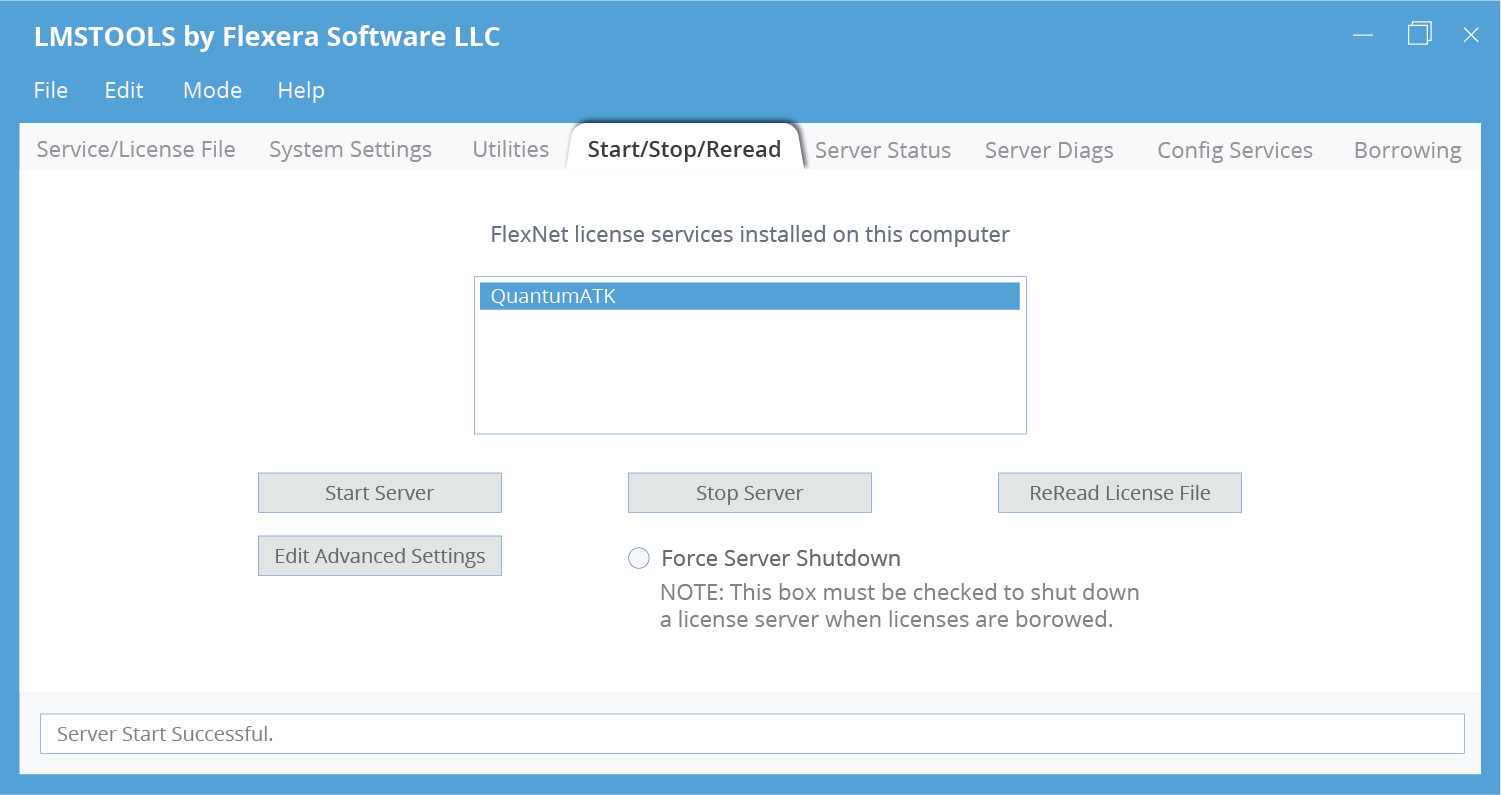Switch to Service/License File tab

coord(136,150)
